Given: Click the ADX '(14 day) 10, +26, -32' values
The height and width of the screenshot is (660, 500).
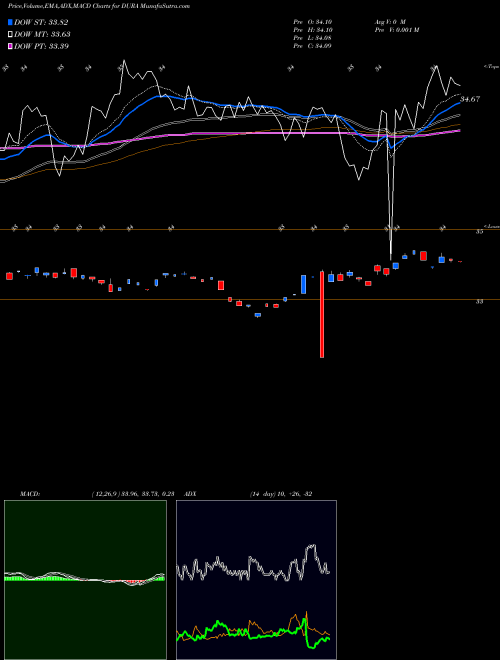Looking at the screenshot, I should pos(281,494).
